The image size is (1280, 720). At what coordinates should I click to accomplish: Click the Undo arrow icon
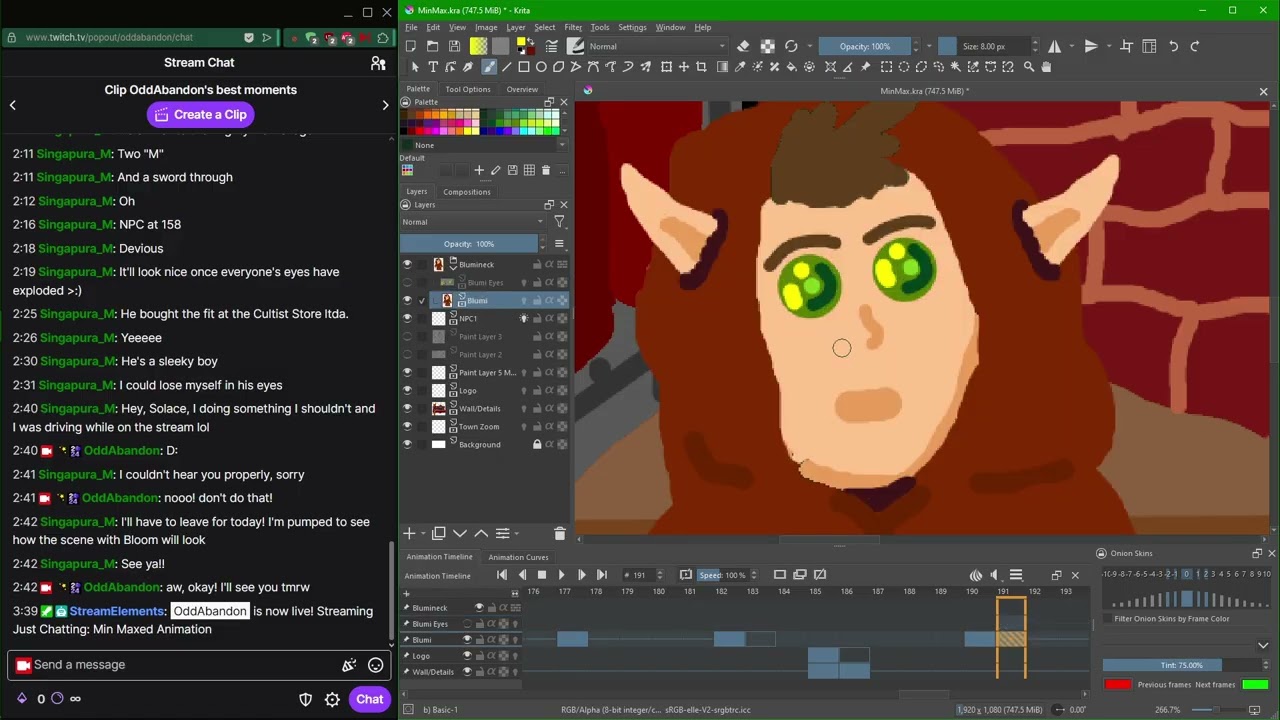point(1173,46)
